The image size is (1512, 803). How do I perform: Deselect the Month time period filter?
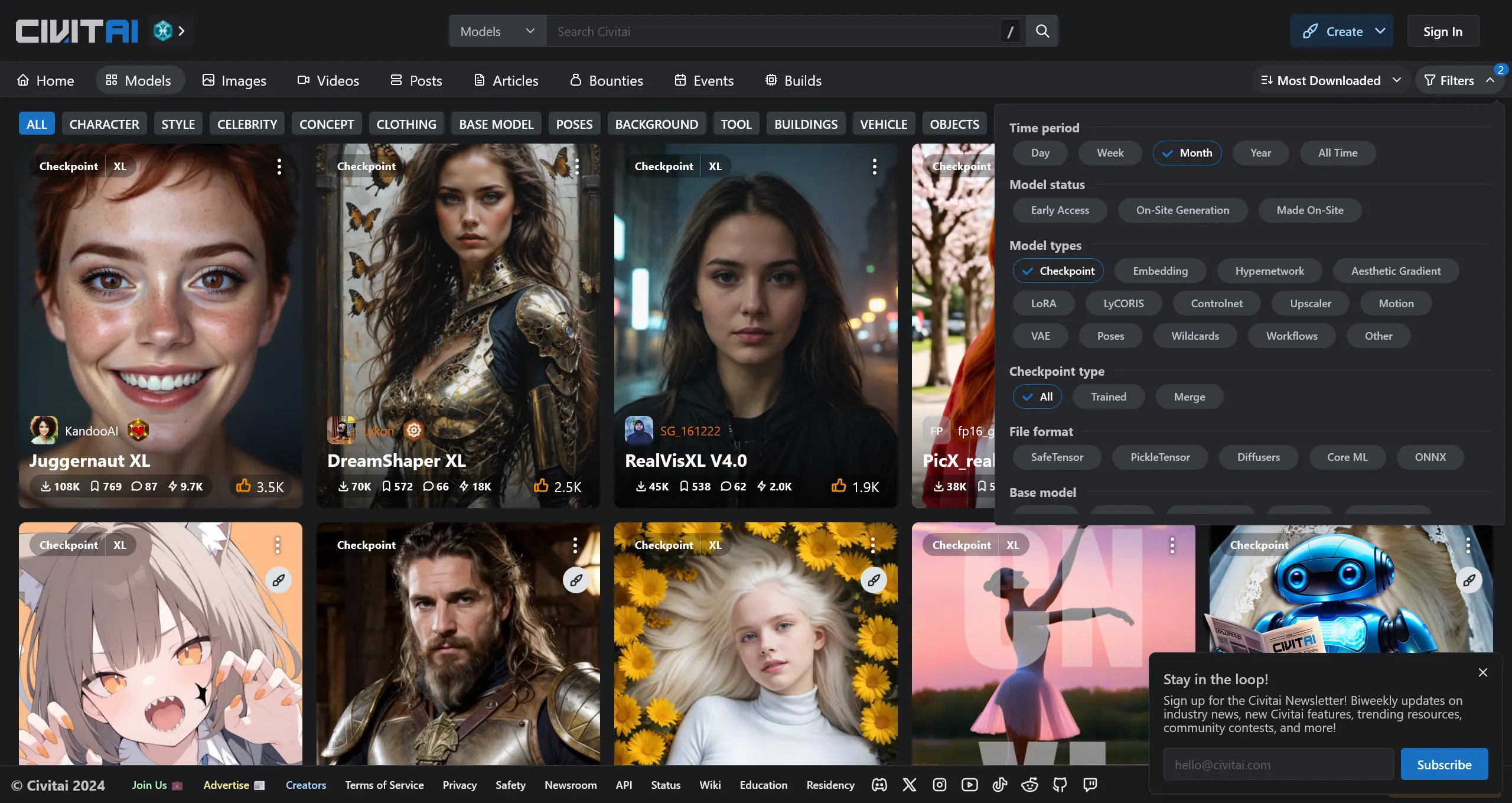[1187, 153]
